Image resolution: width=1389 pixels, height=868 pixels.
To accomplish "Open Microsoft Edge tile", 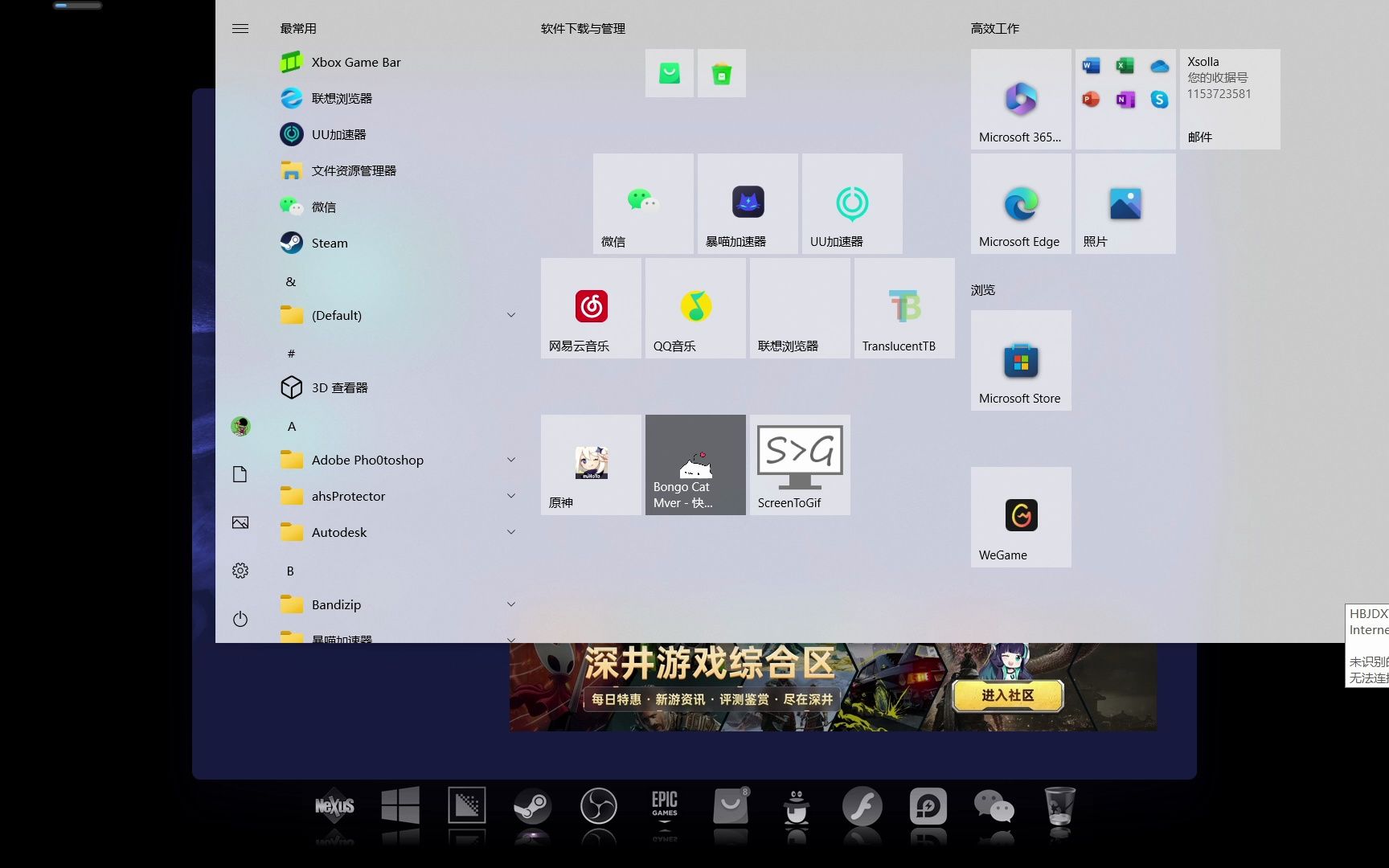I will click(1020, 203).
